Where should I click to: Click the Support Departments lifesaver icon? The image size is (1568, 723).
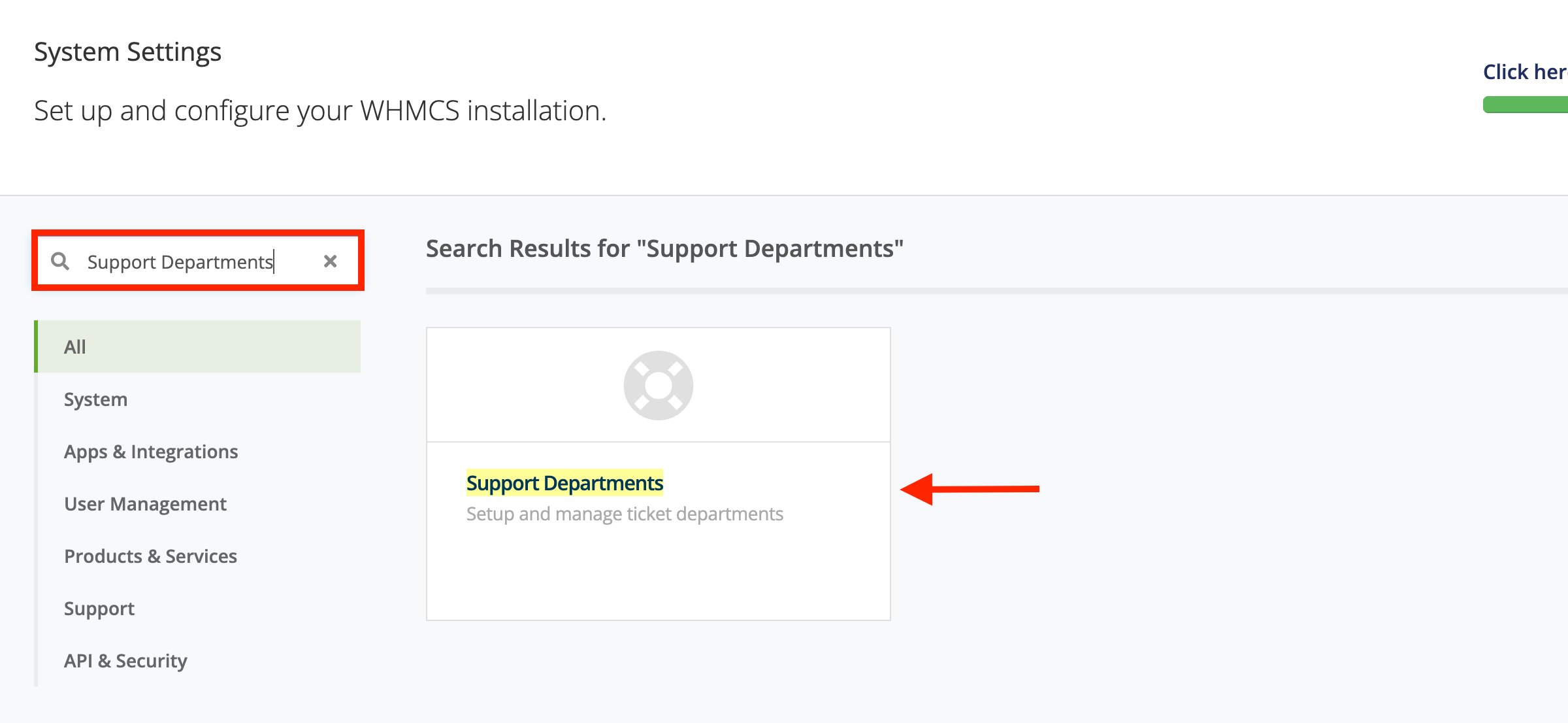tap(658, 385)
